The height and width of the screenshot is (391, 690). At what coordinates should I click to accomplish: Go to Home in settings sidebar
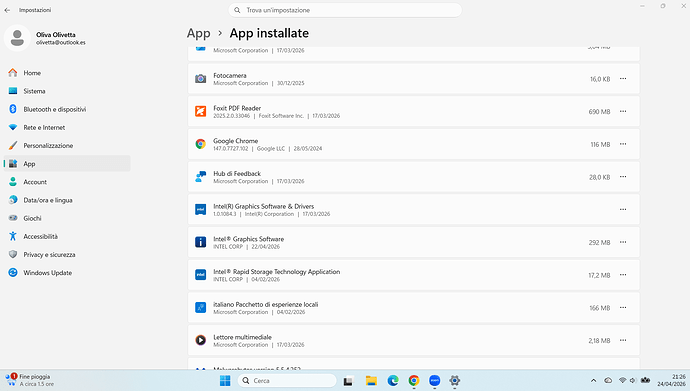[67, 73]
